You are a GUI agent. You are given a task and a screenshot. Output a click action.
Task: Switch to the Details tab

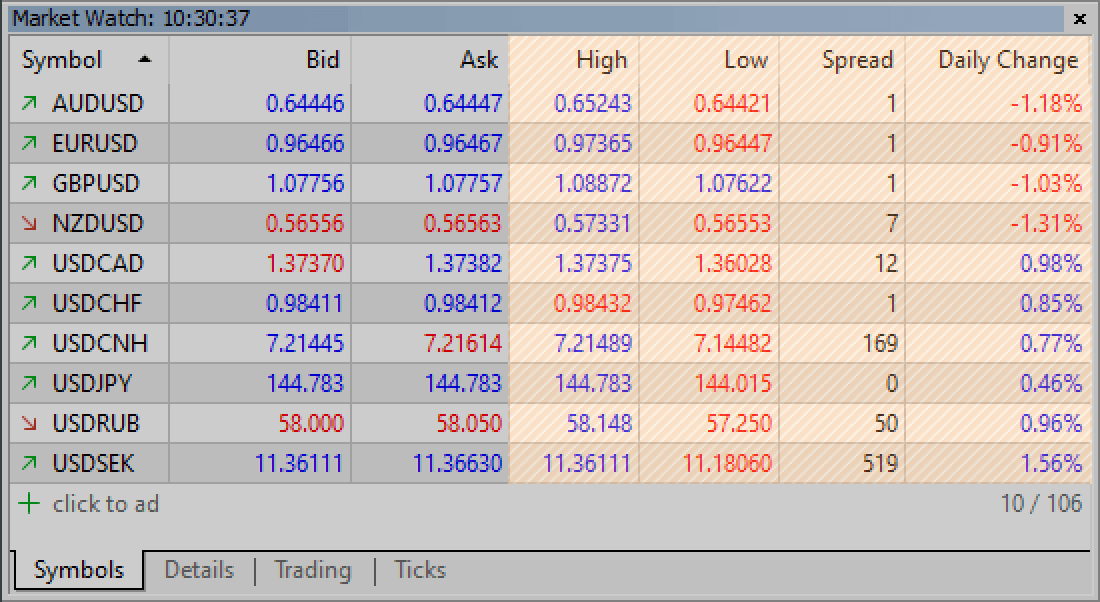click(199, 570)
